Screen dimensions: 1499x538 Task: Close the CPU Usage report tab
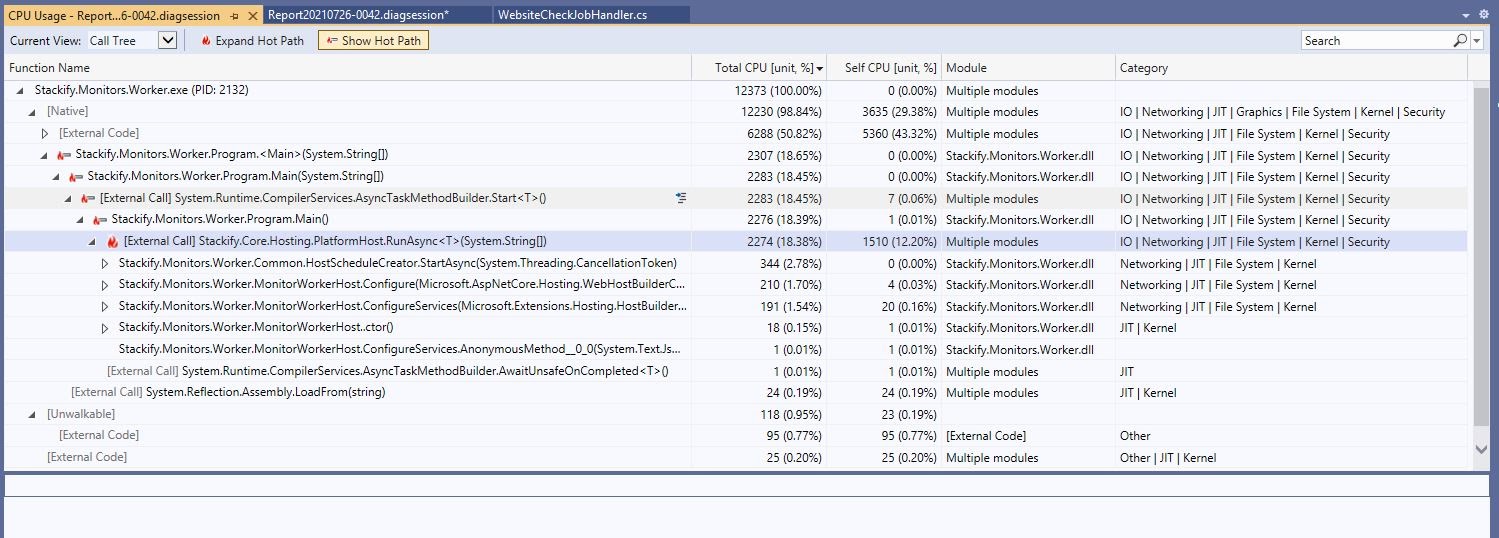252,16
